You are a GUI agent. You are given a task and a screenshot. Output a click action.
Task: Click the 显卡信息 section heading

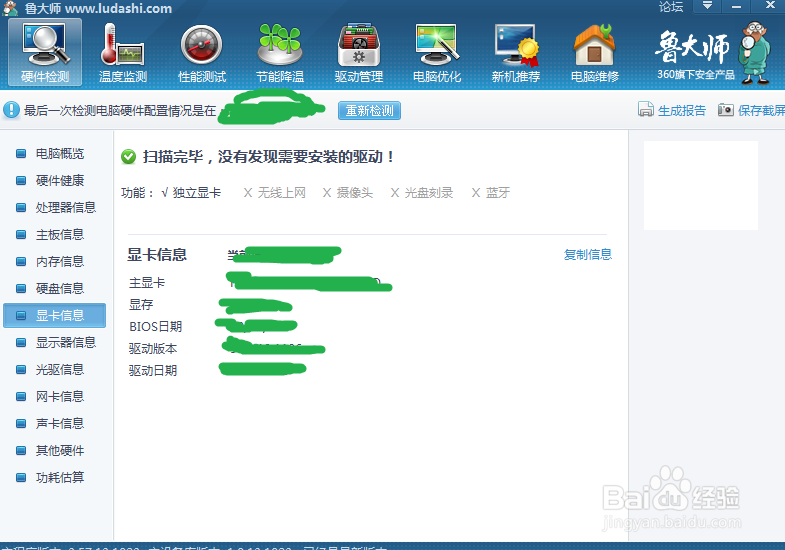coord(157,255)
